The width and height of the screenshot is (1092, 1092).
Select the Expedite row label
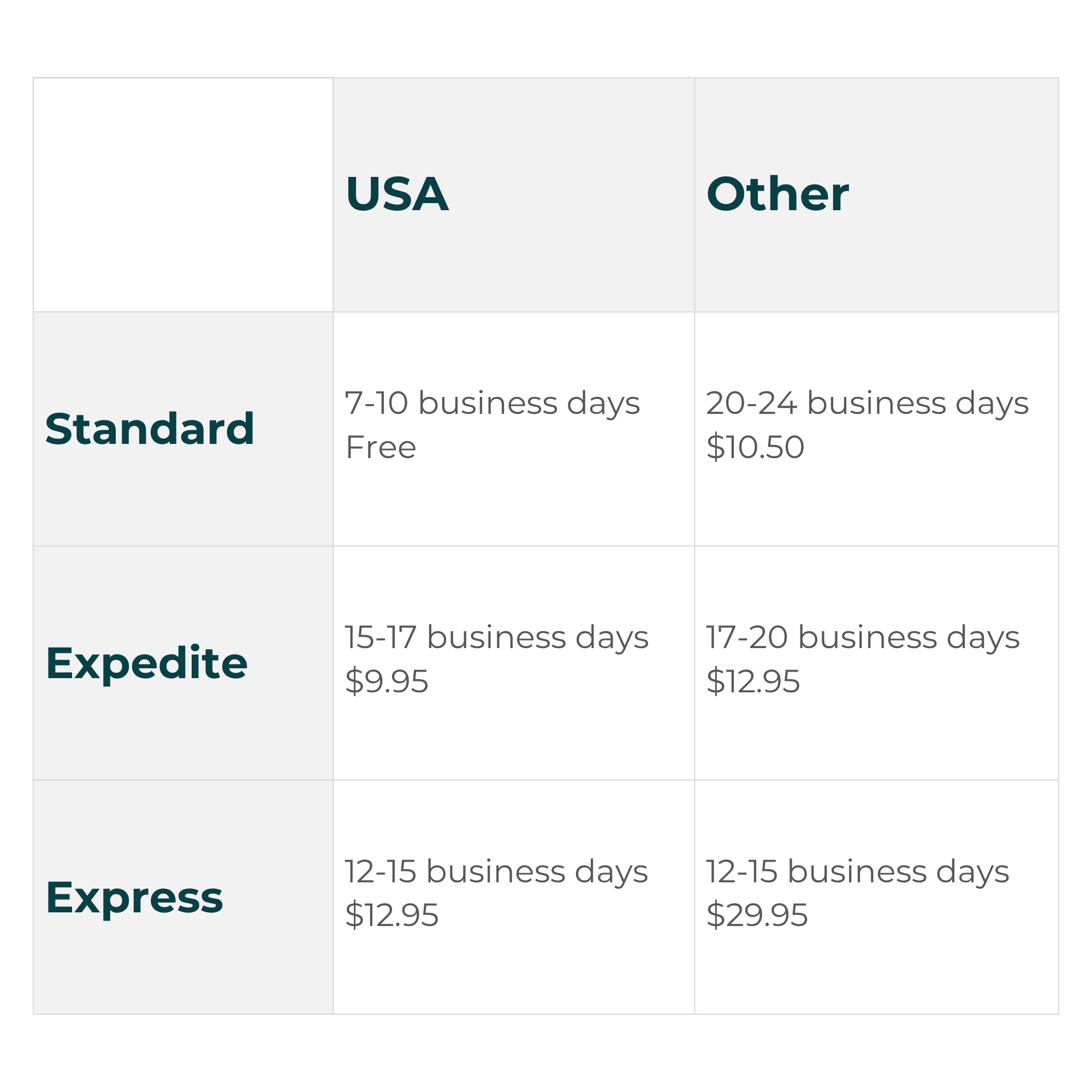coord(146,662)
